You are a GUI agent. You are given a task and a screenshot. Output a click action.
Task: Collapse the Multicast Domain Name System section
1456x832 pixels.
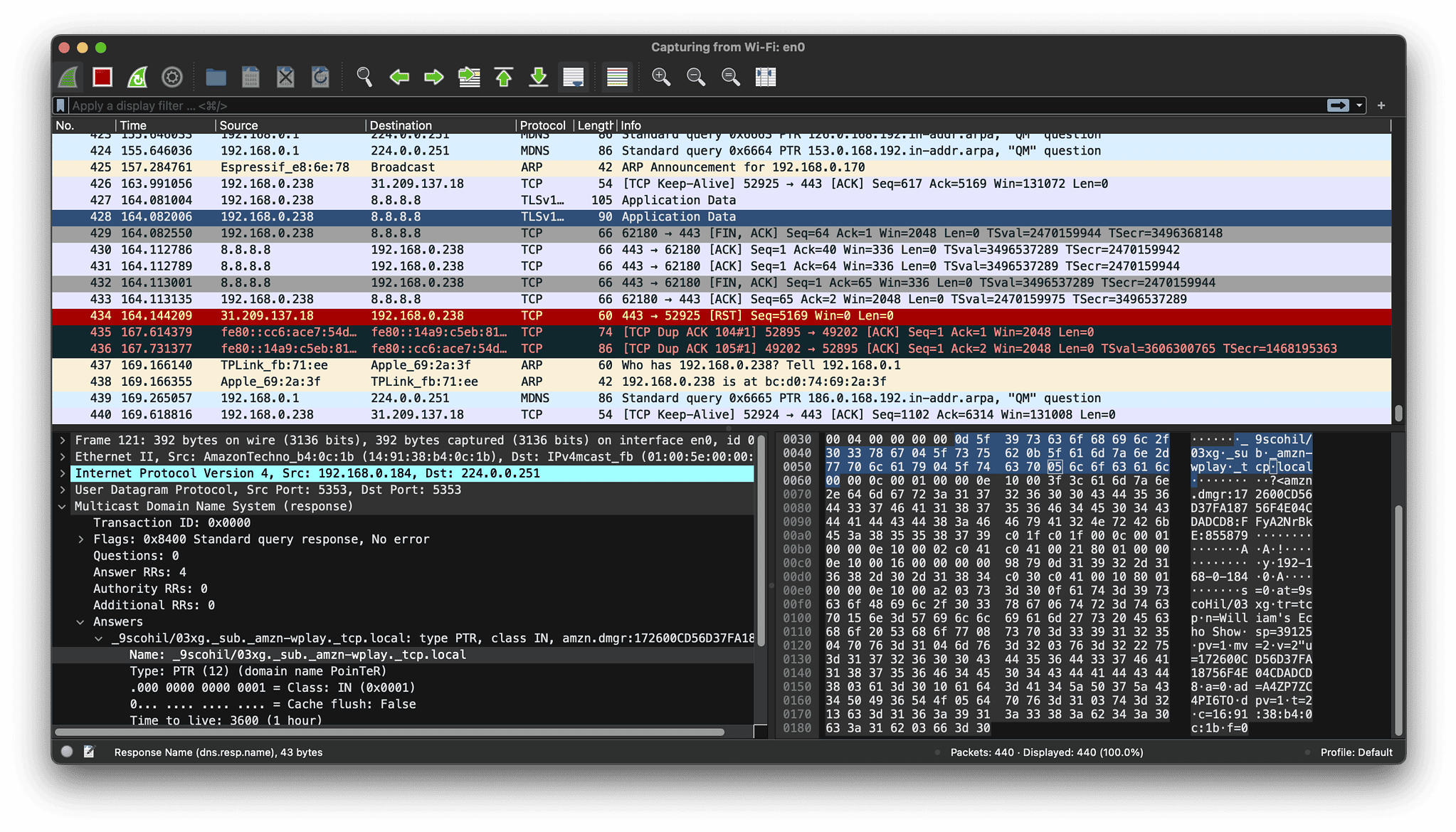tap(63, 506)
